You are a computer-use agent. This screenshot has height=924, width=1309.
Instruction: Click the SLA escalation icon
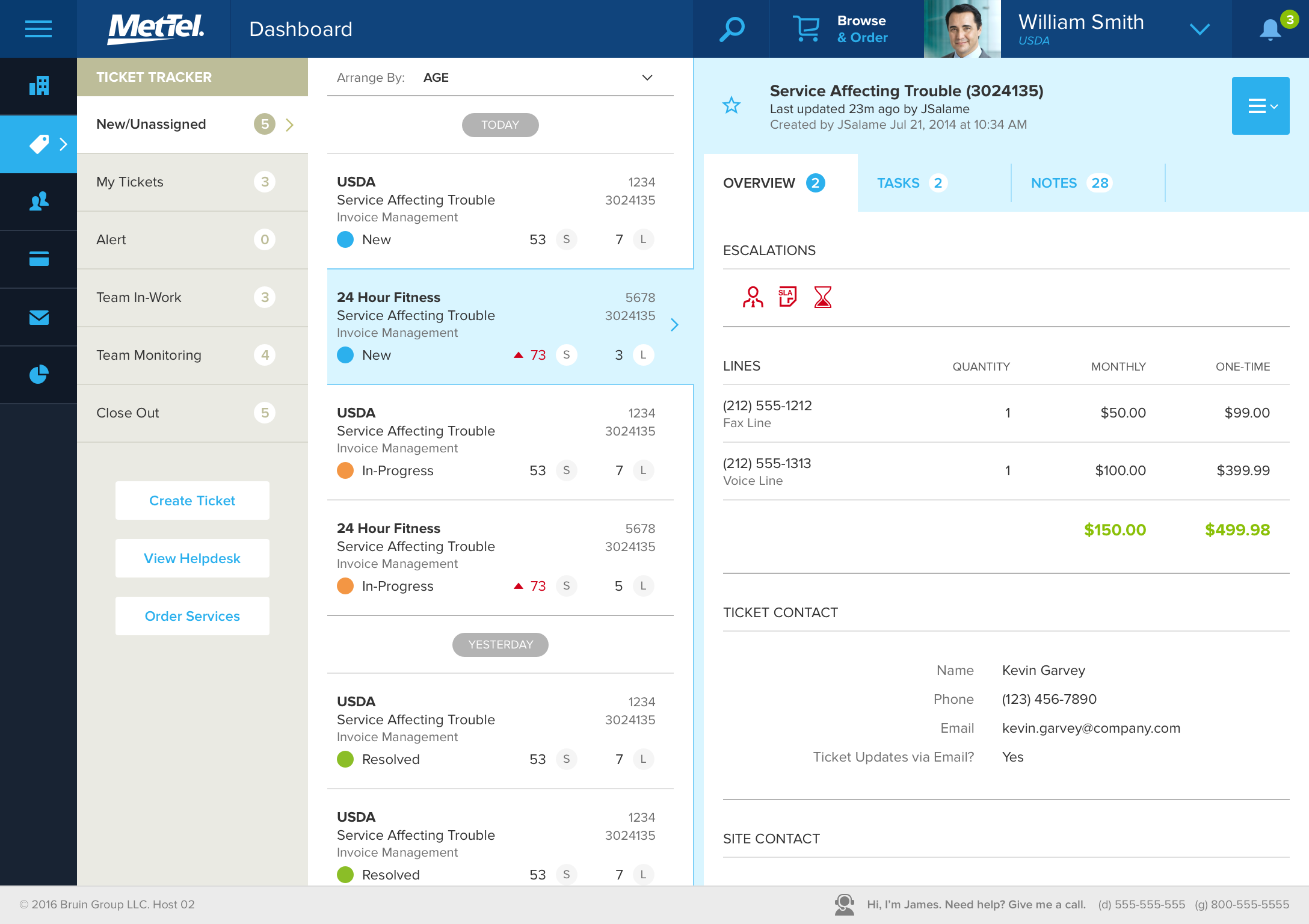point(787,297)
